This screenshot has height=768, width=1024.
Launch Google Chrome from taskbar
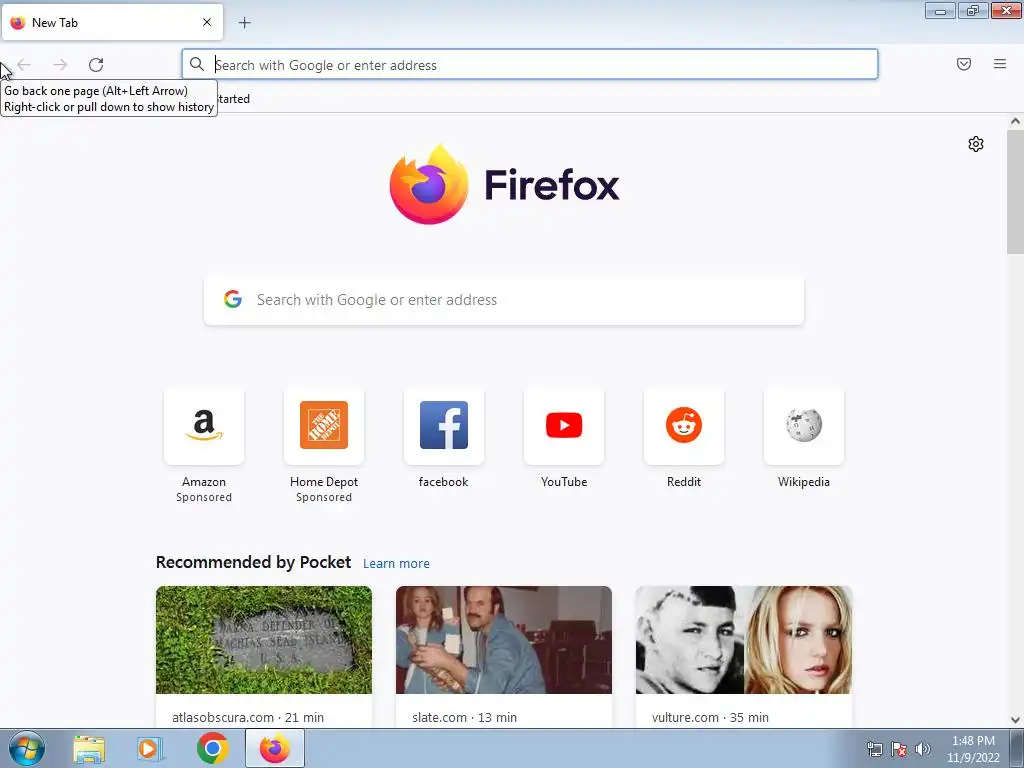point(212,748)
